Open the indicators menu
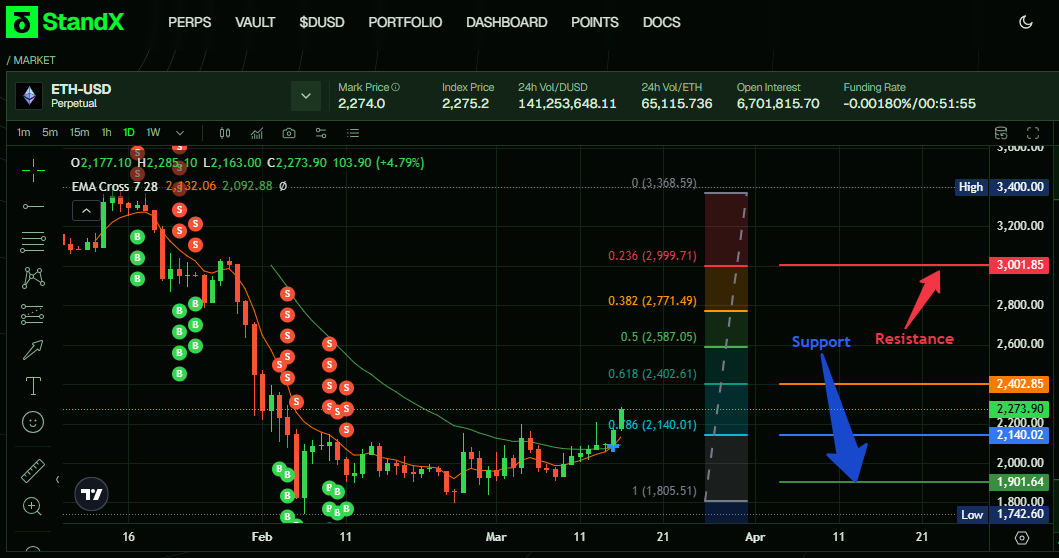This screenshot has height=558, width=1059. [257, 133]
